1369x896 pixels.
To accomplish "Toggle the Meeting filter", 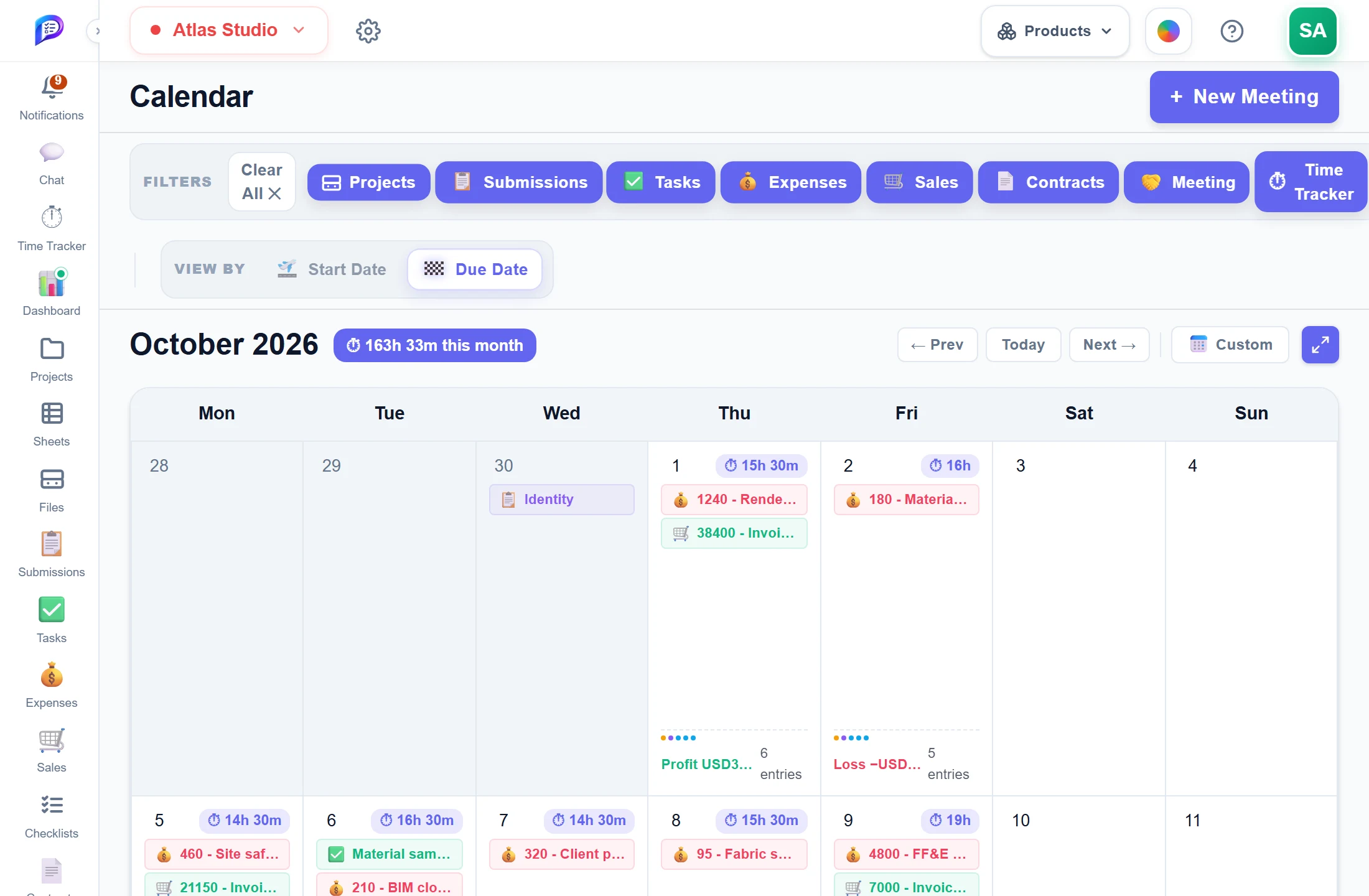I will tap(1187, 182).
